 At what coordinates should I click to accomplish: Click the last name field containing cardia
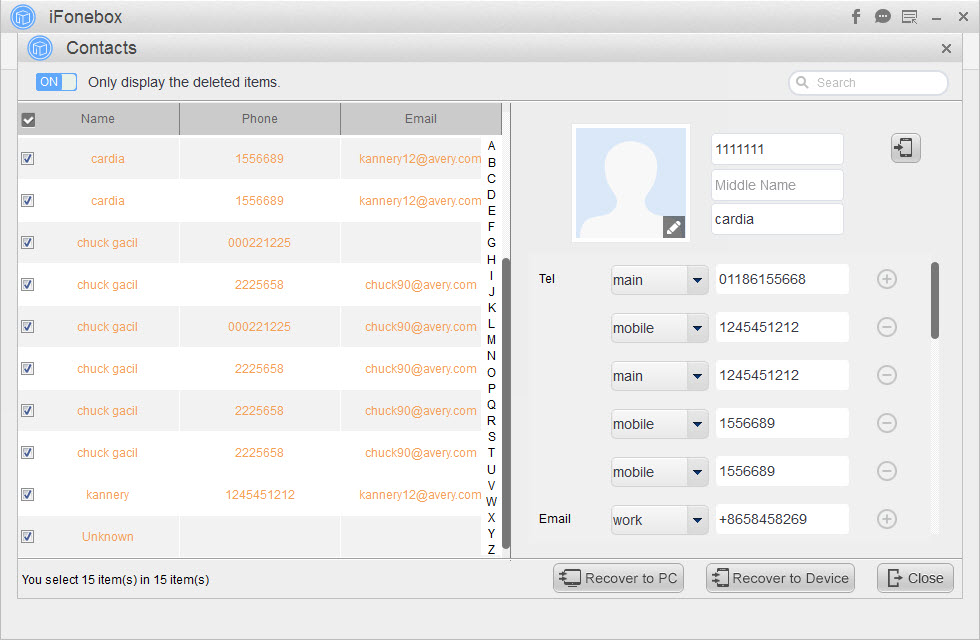pyautogui.click(x=777, y=219)
